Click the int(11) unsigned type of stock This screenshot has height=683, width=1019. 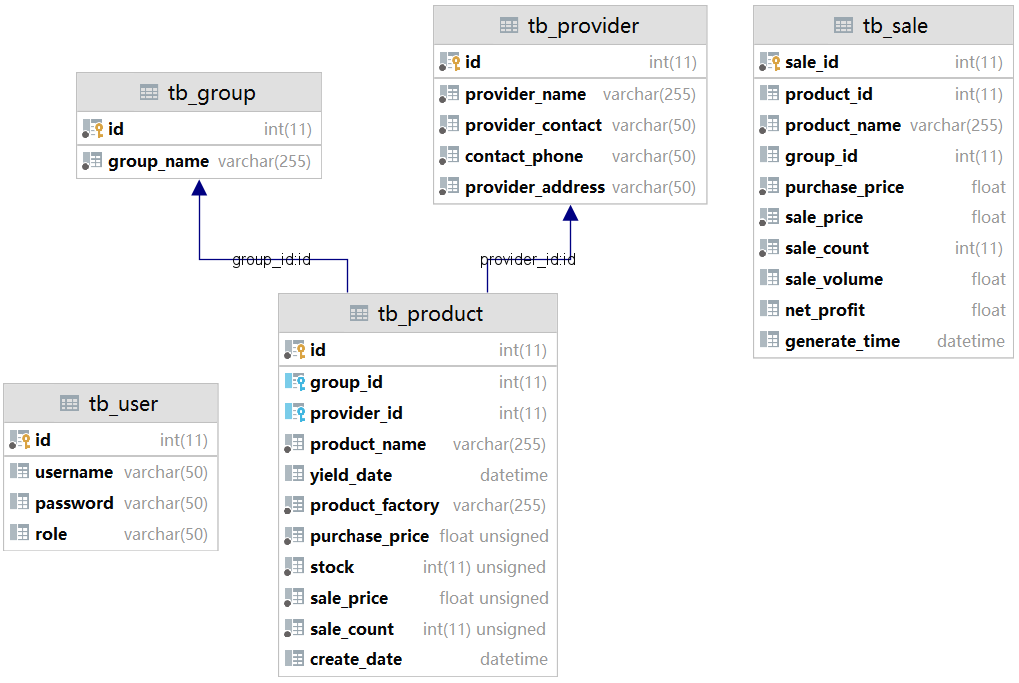484,567
